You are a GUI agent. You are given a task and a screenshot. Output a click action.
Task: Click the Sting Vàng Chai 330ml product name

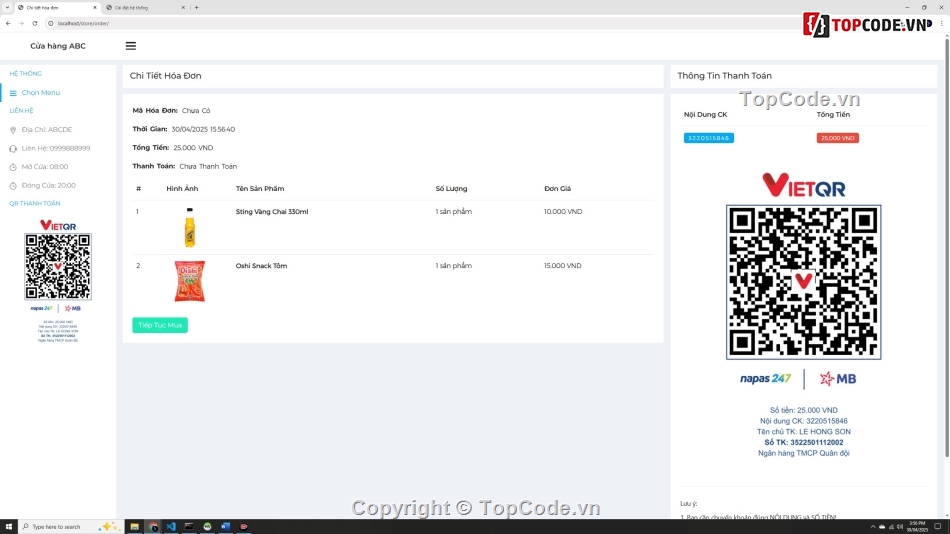[x=272, y=212]
